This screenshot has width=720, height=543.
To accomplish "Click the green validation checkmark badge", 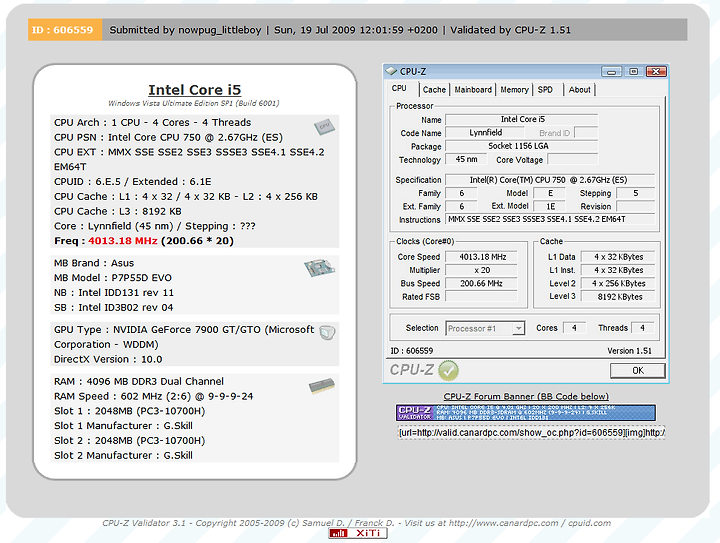I will (x=449, y=370).
